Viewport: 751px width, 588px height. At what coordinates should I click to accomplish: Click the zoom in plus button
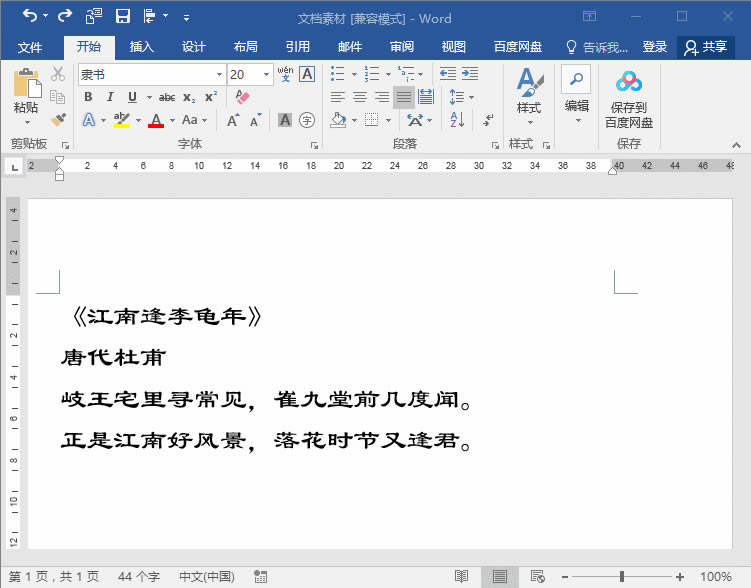(680, 577)
